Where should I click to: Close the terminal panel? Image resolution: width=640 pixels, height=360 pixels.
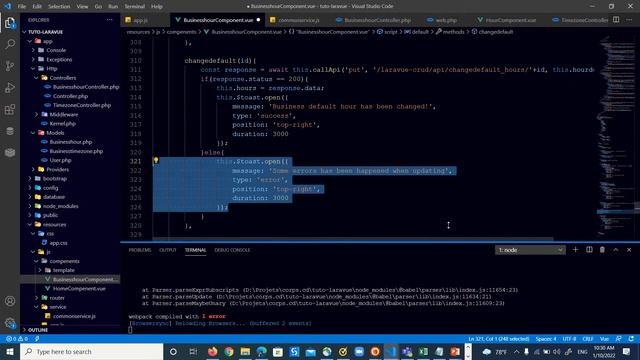pos(629,250)
